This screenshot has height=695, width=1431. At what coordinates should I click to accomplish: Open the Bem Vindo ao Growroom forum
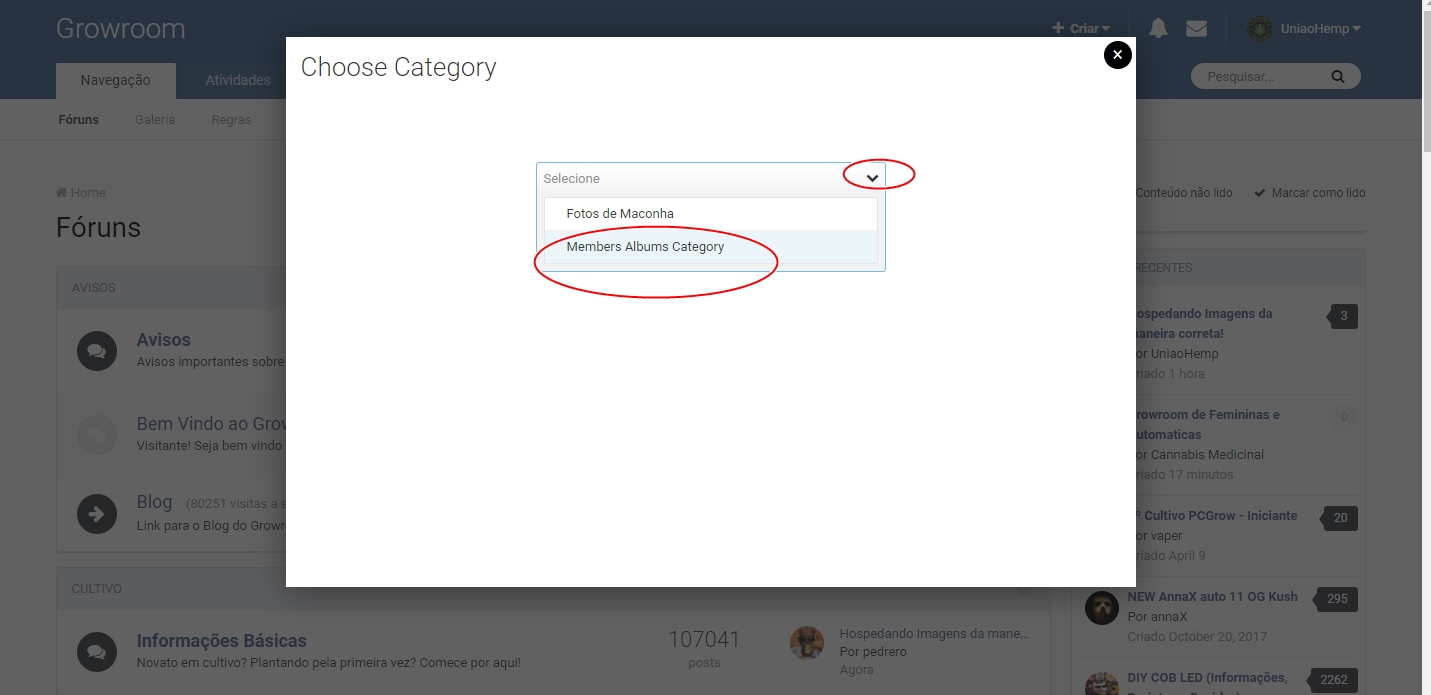click(211, 424)
